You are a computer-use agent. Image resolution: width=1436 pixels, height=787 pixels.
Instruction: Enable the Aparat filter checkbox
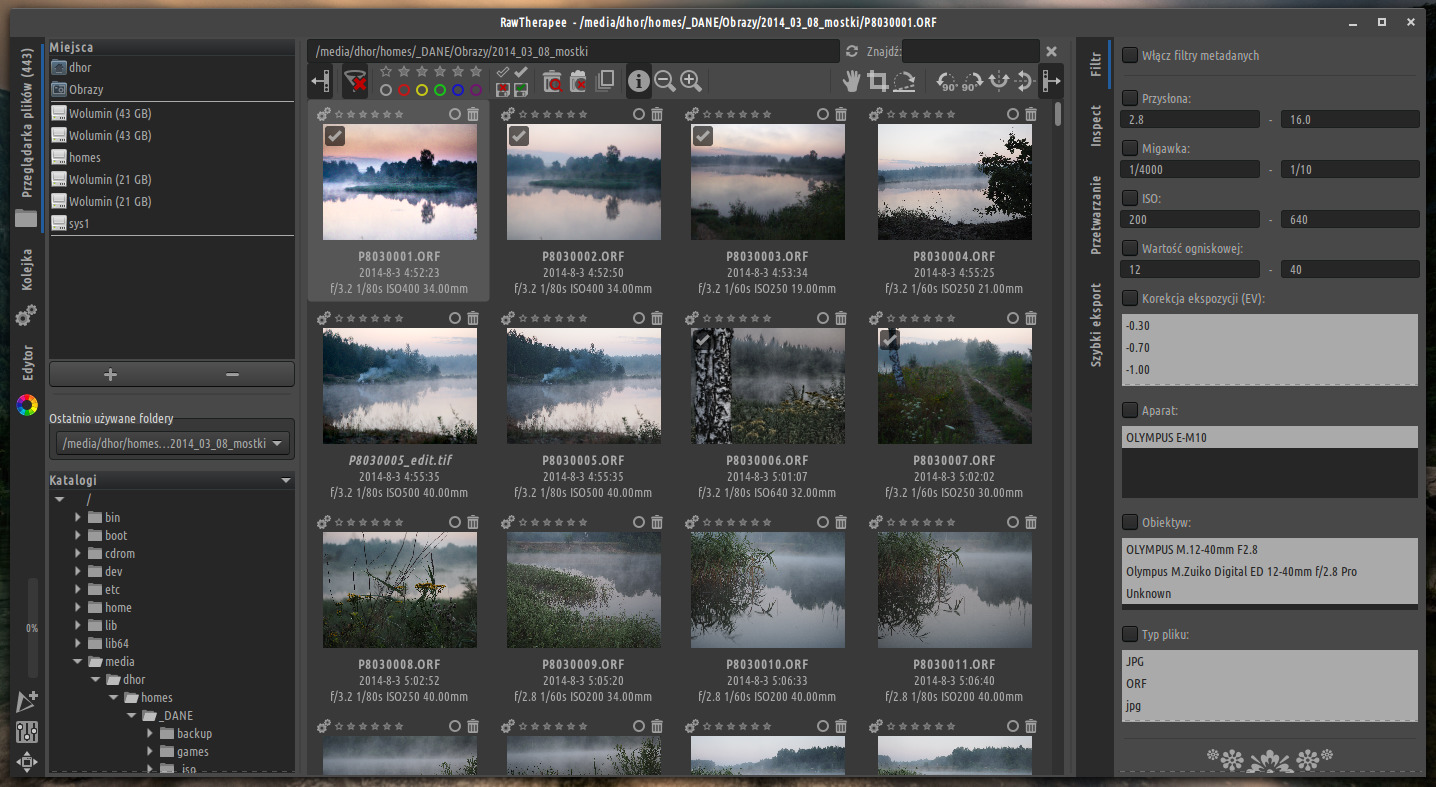pos(1130,410)
